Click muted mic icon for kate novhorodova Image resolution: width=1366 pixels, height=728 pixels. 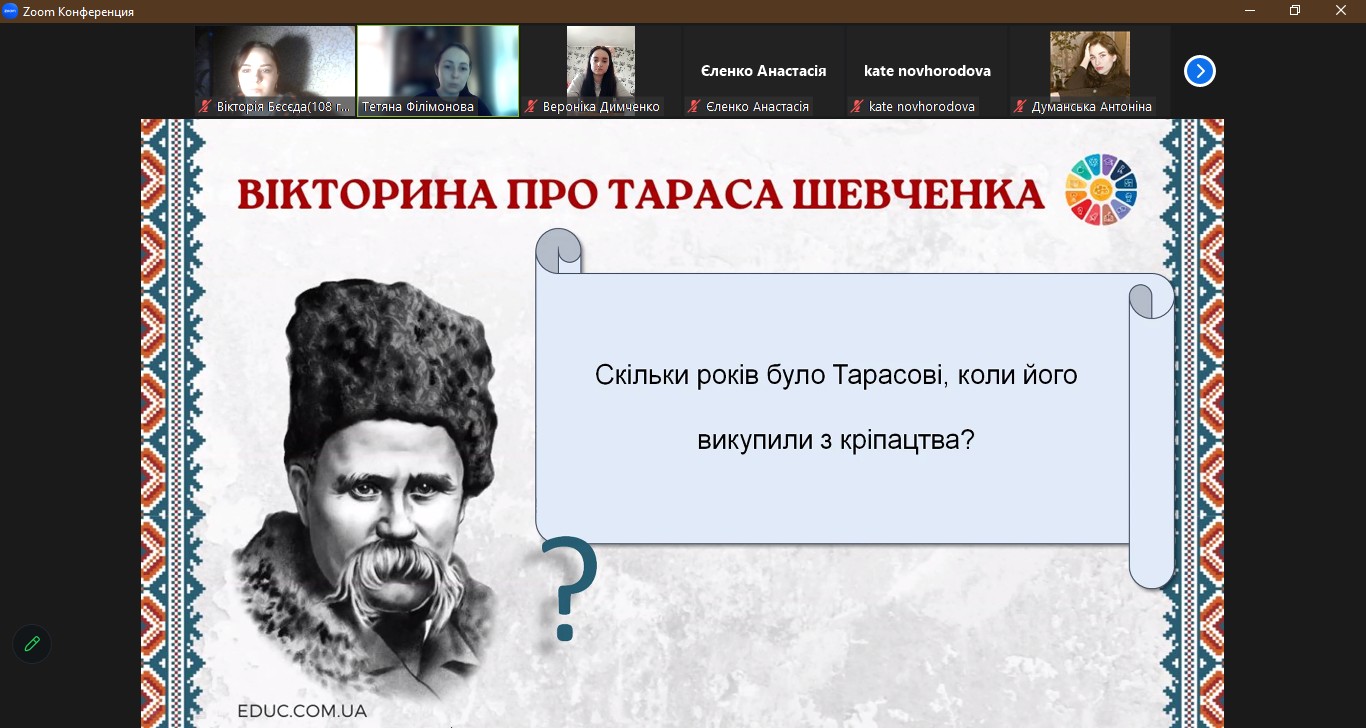tap(858, 106)
